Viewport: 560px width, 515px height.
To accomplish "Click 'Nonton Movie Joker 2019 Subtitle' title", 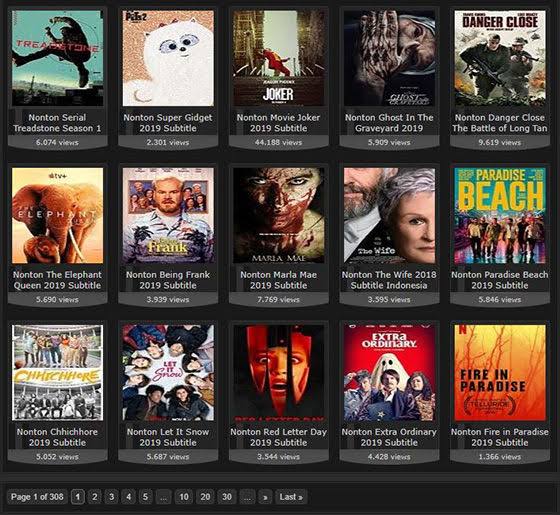I will pos(279,123).
